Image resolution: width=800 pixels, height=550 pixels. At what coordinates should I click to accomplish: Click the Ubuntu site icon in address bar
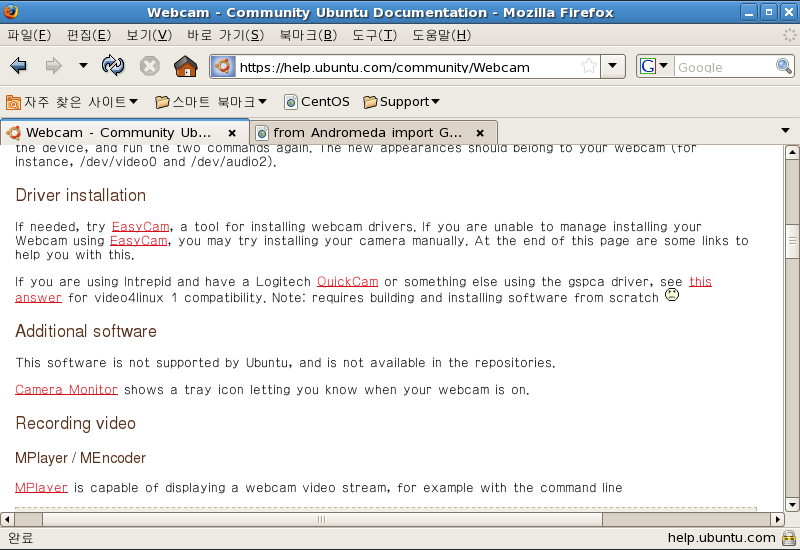pyautogui.click(x=223, y=67)
